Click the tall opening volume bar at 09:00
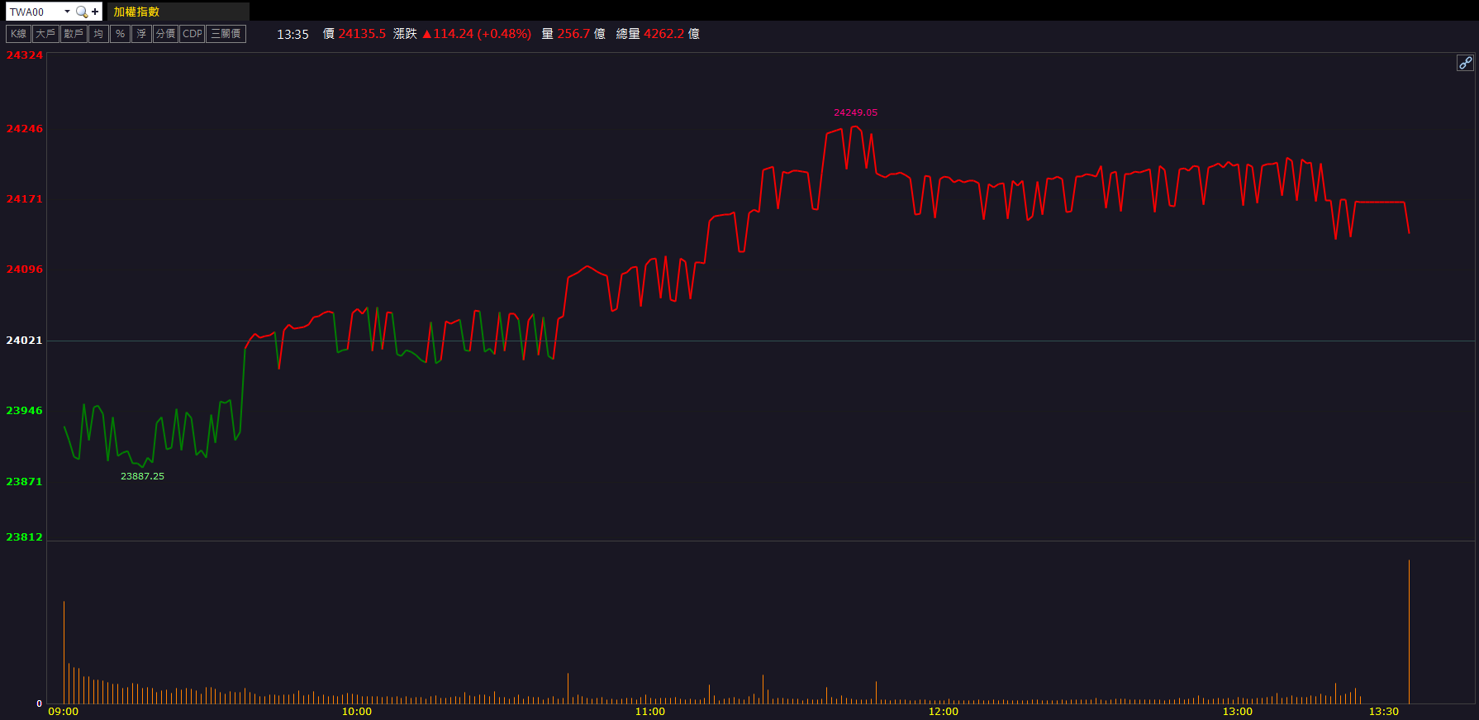1479x720 pixels. point(64,652)
